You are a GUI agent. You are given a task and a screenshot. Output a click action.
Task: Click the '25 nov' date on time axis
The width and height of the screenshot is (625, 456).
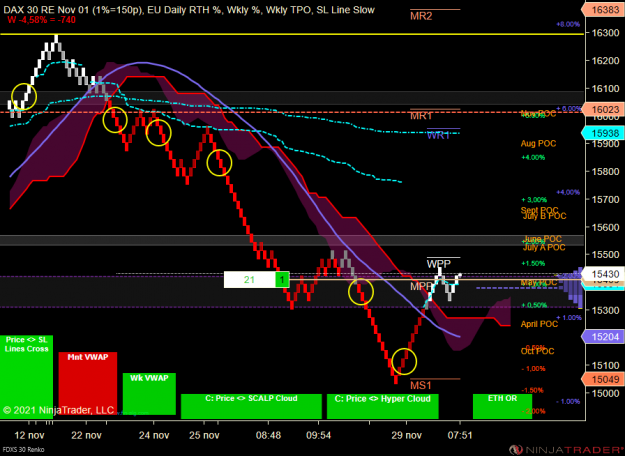pyautogui.click(x=204, y=435)
